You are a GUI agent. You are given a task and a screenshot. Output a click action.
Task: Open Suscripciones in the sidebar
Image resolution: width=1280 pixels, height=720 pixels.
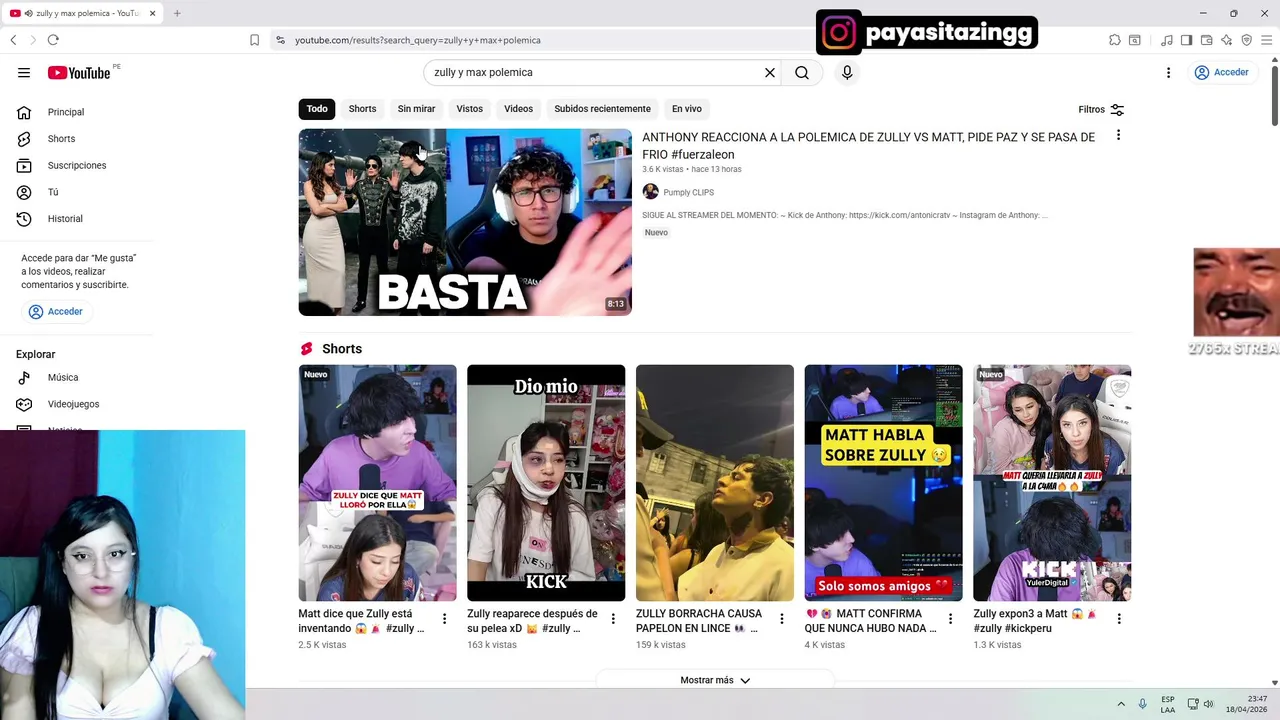click(x=77, y=165)
